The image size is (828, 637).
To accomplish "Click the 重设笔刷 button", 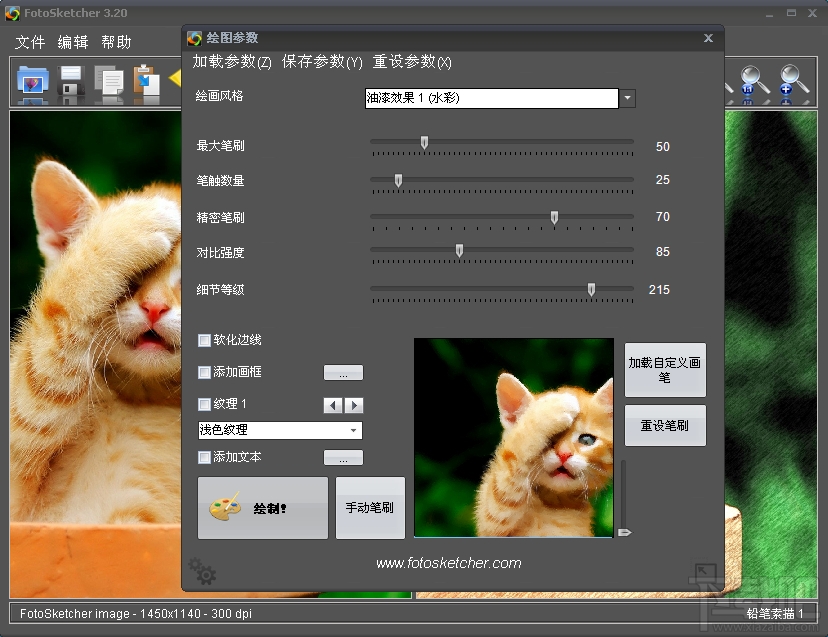I will (x=665, y=425).
